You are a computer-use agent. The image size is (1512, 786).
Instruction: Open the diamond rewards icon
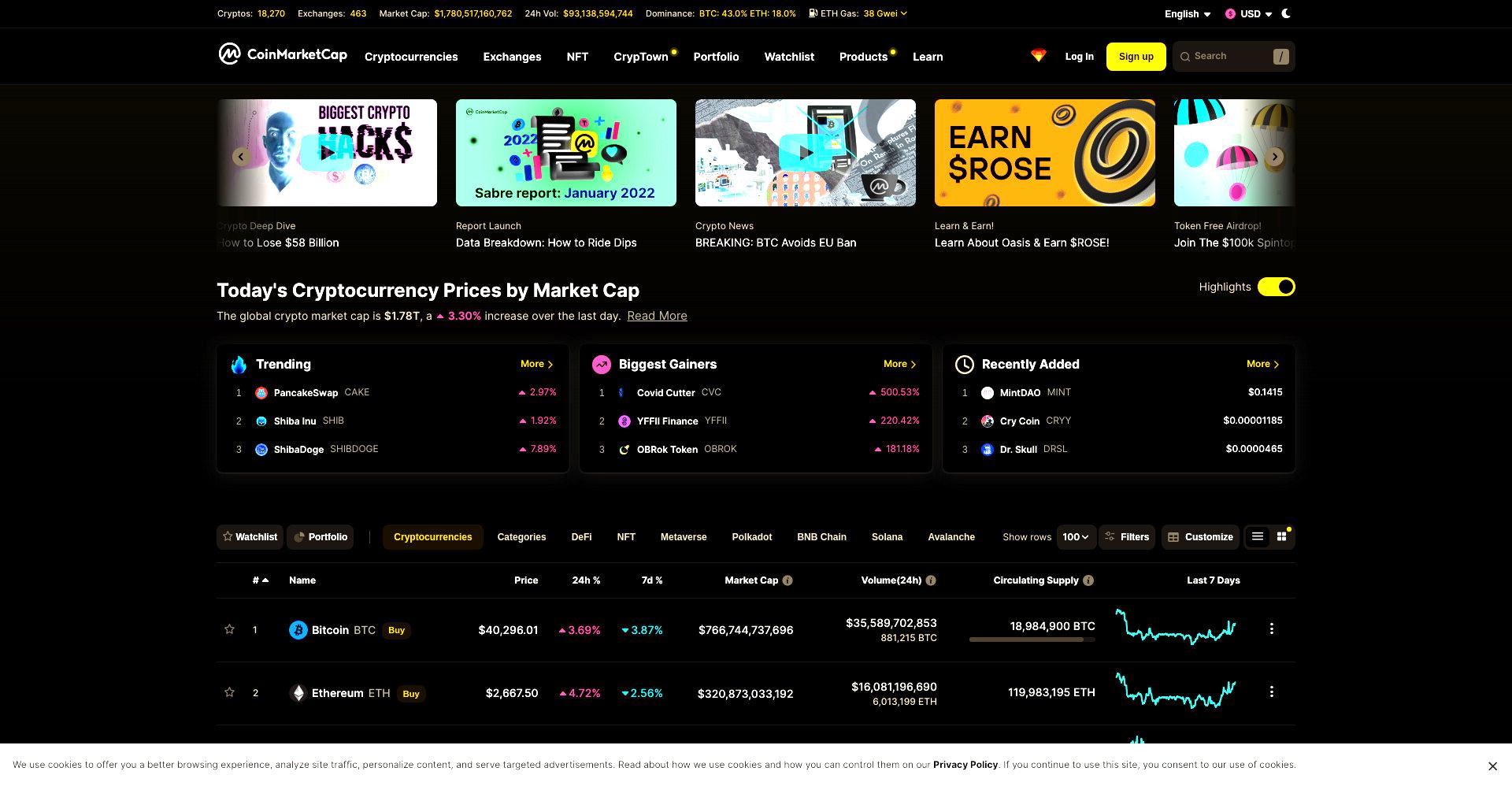(x=1039, y=56)
